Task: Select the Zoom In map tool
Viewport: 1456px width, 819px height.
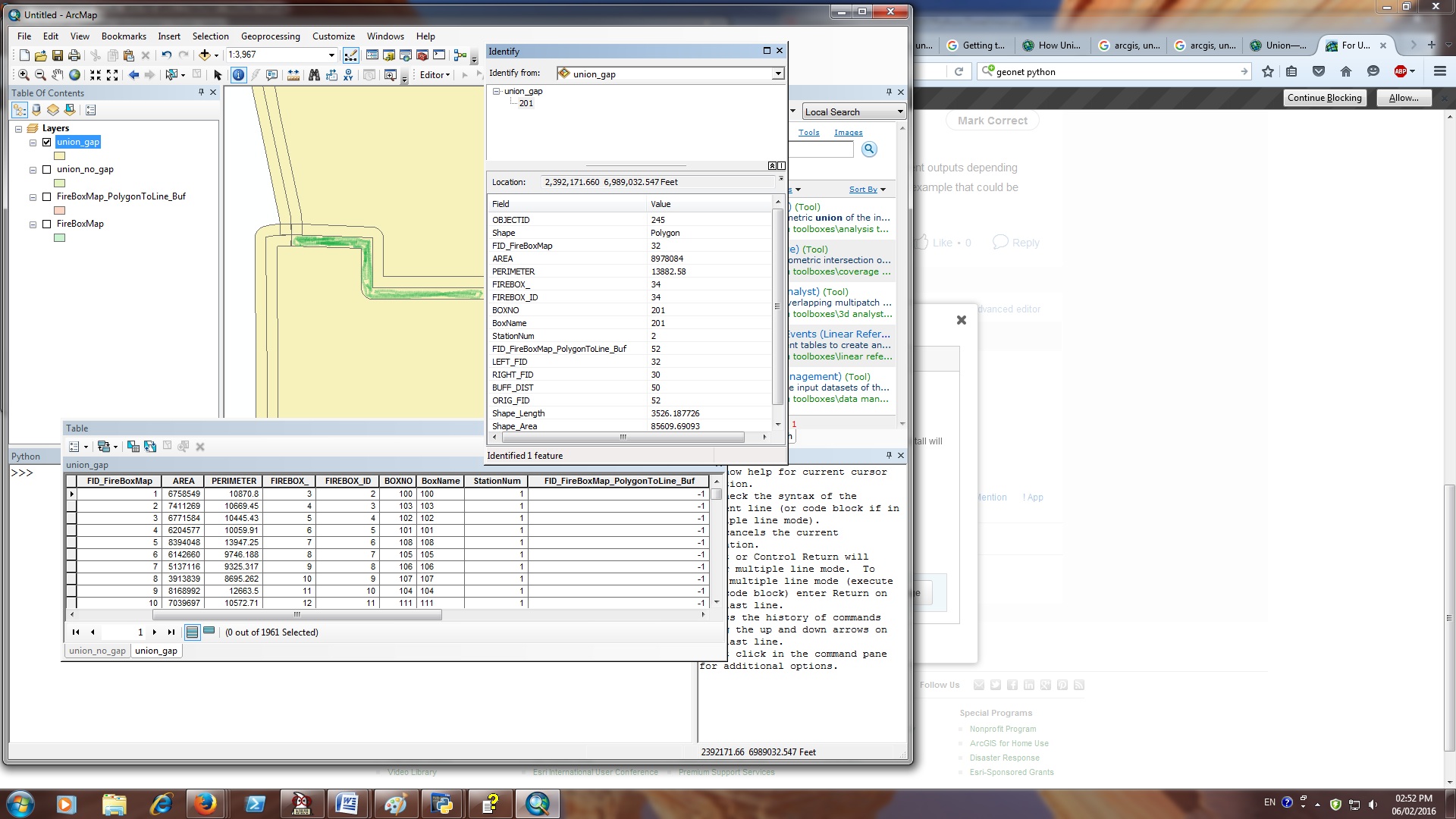Action: [24, 75]
